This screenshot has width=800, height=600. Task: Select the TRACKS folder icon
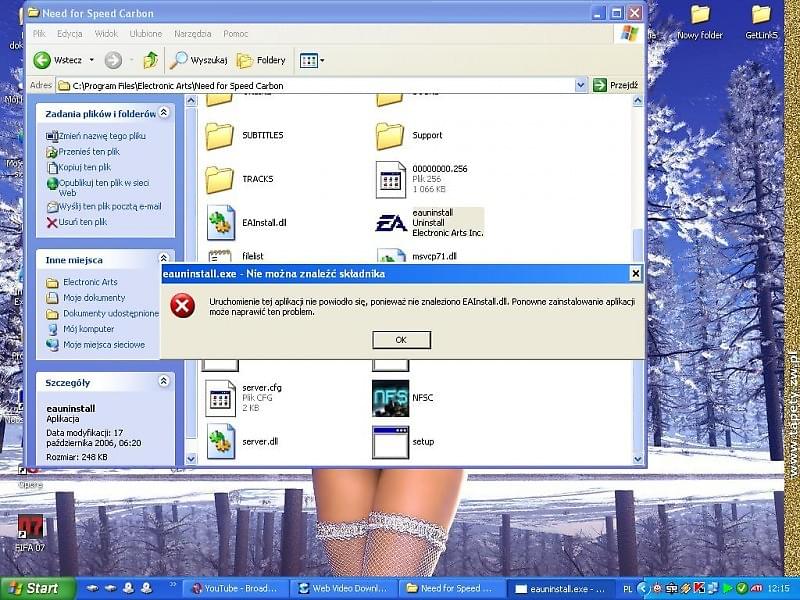220,180
